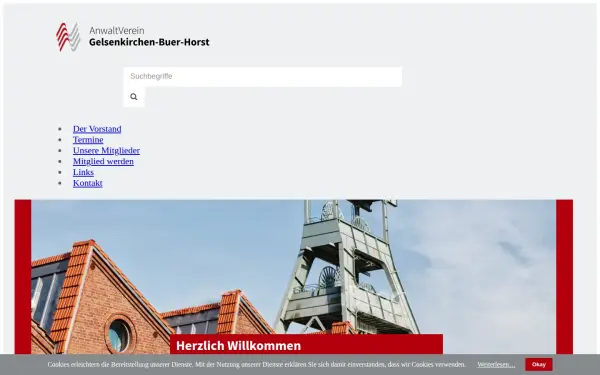Click the Herzlich Willkommen banner heading
This screenshot has width=600, height=375.
tap(238, 346)
